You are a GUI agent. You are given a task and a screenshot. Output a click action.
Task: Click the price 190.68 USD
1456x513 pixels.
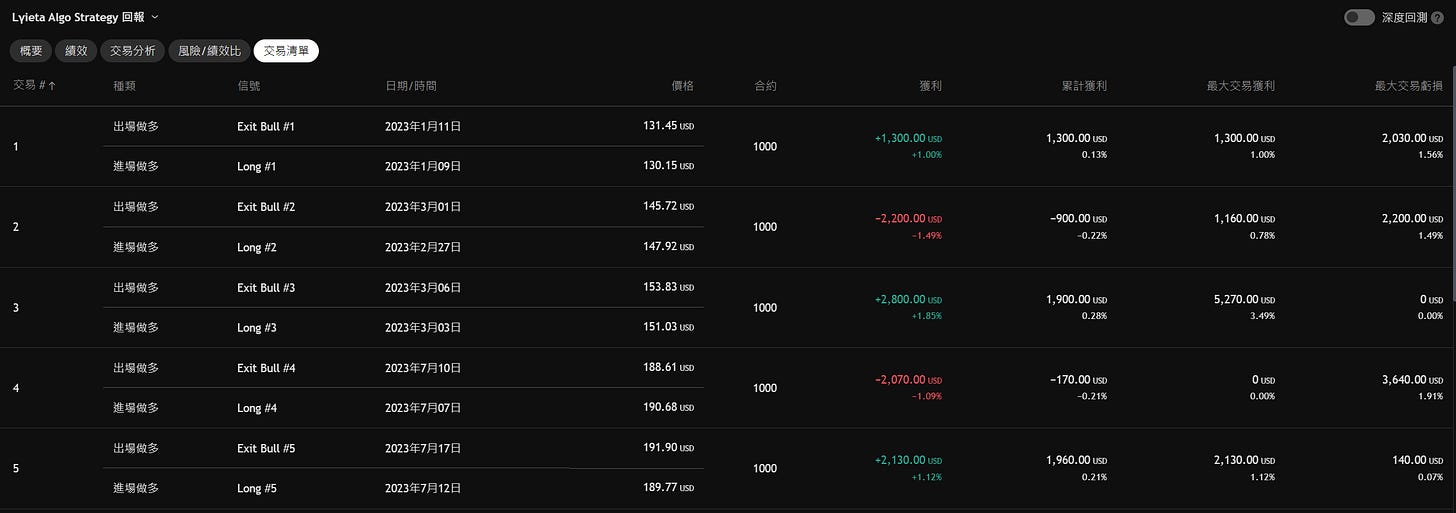[668, 408]
